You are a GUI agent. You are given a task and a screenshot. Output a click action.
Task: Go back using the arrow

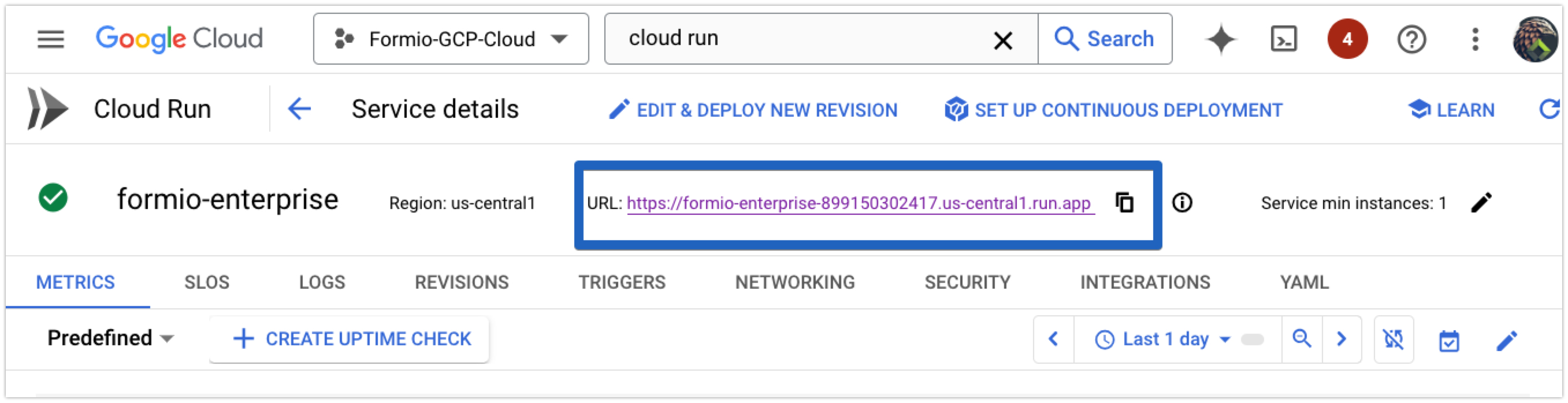coord(299,110)
